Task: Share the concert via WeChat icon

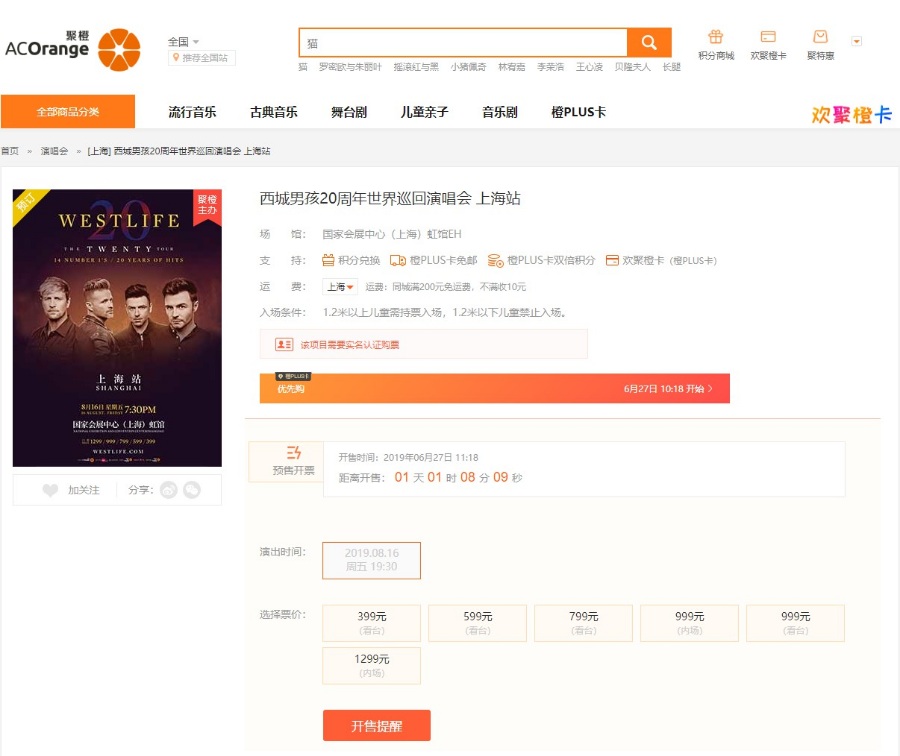Action: point(191,490)
